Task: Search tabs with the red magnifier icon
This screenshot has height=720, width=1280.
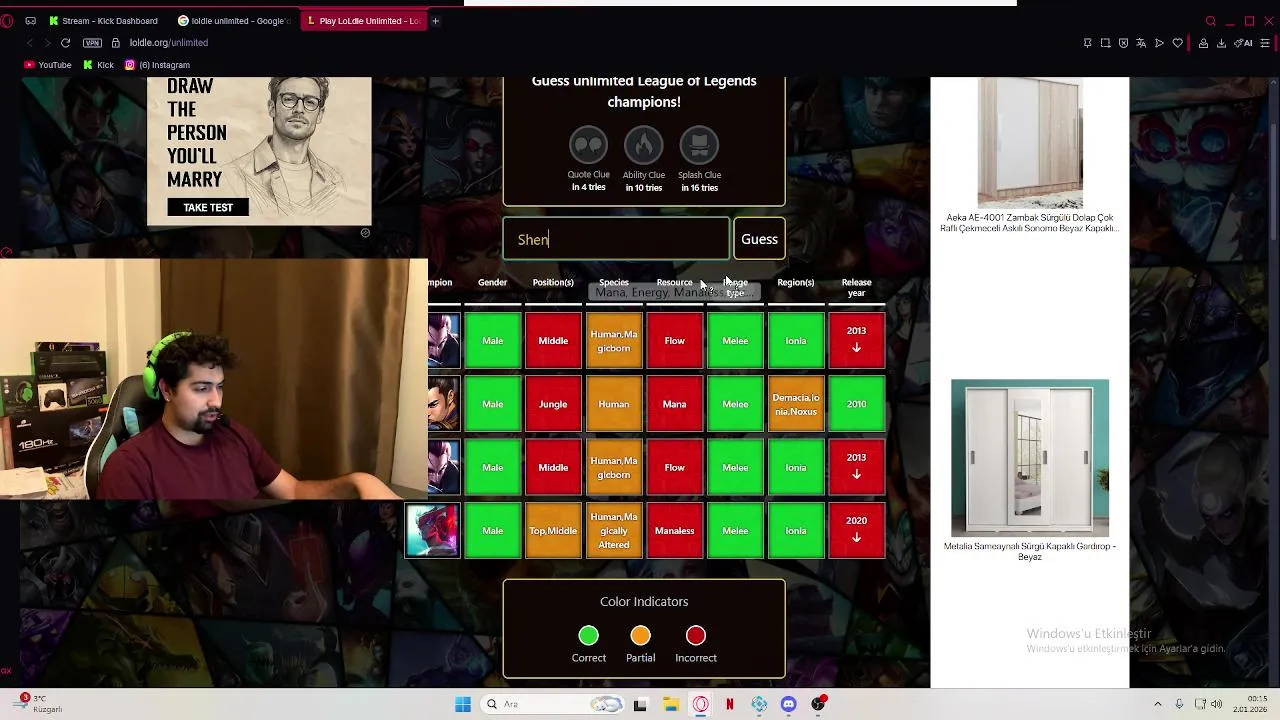Action: pyautogui.click(x=1211, y=21)
